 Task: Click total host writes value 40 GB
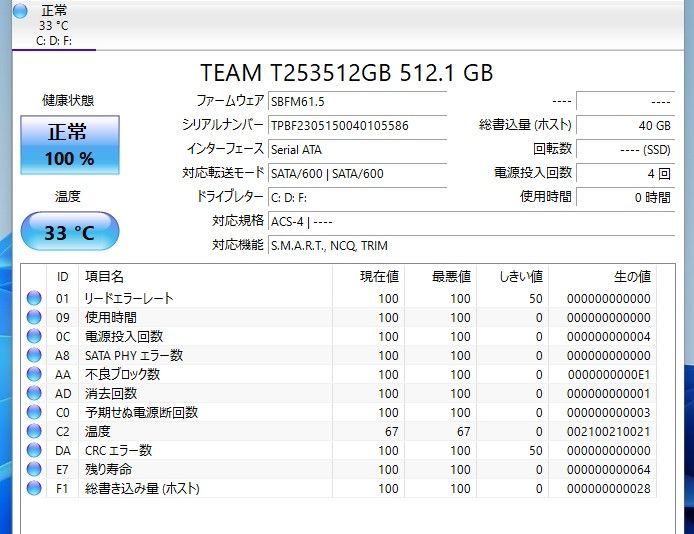coord(625,125)
